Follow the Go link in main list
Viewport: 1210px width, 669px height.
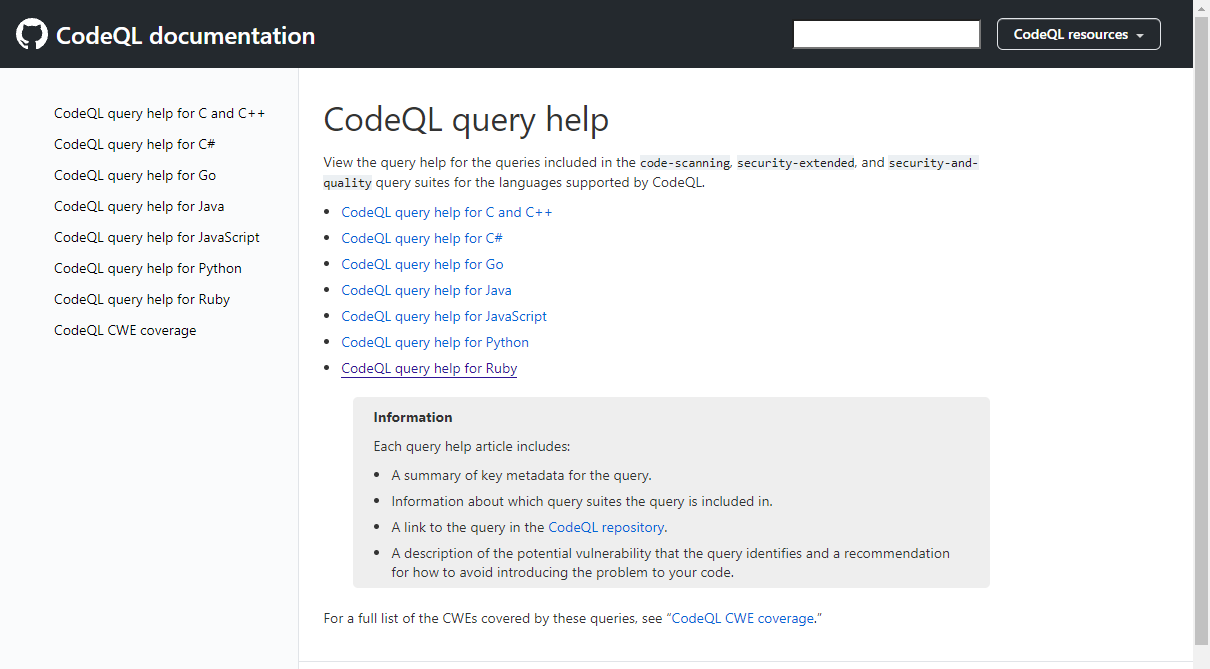click(x=422, y=264)
